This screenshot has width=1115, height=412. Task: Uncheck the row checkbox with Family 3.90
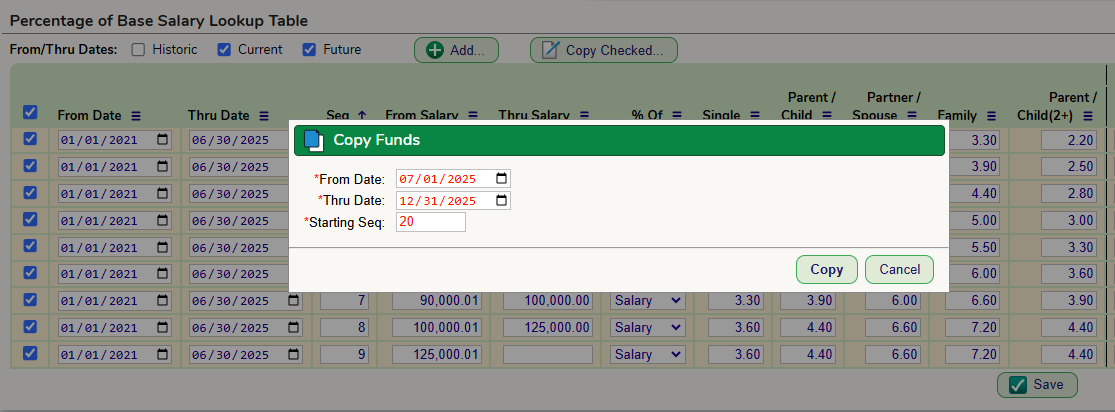(30, 166)
